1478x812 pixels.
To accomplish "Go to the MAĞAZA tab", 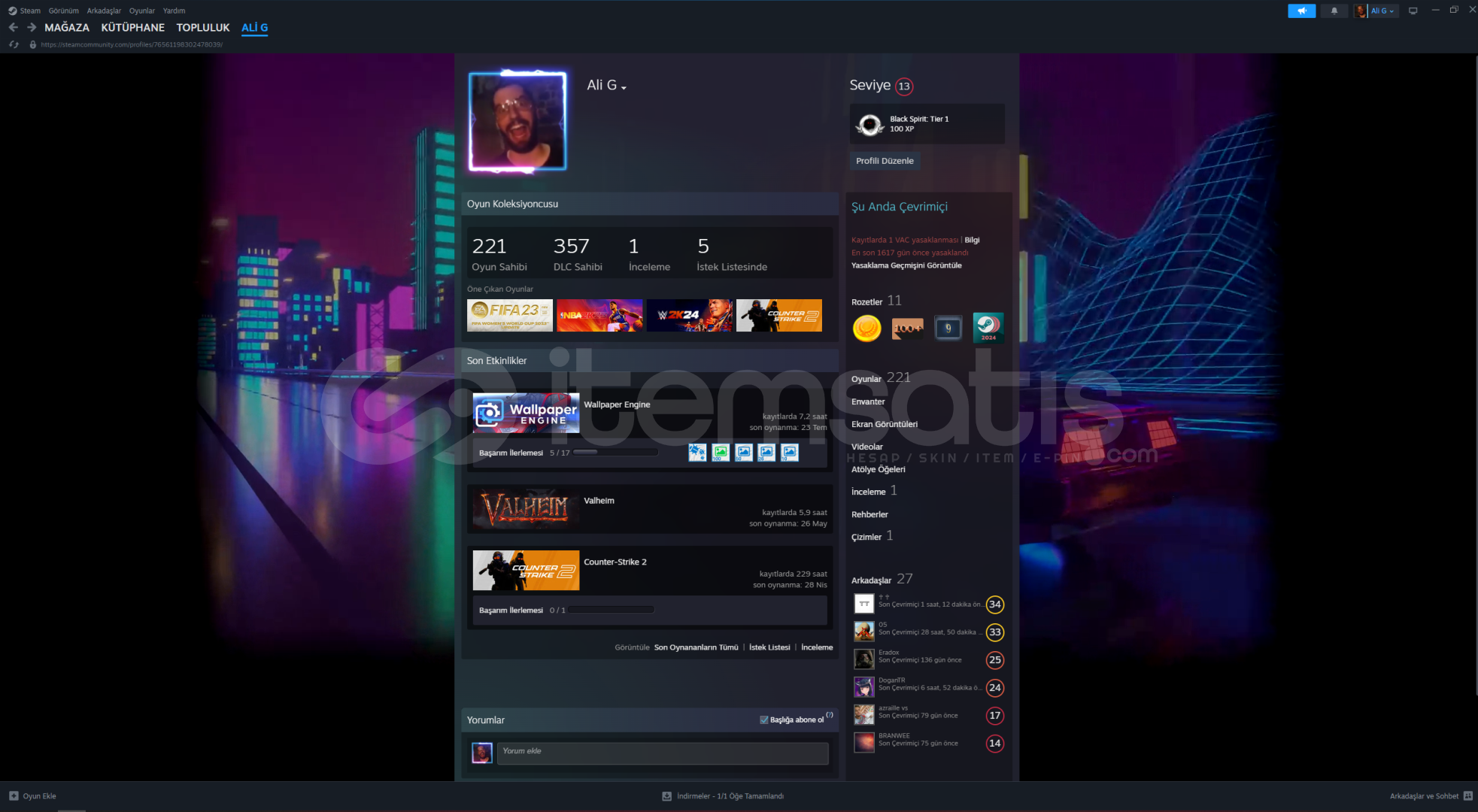I will pos(67,27).
